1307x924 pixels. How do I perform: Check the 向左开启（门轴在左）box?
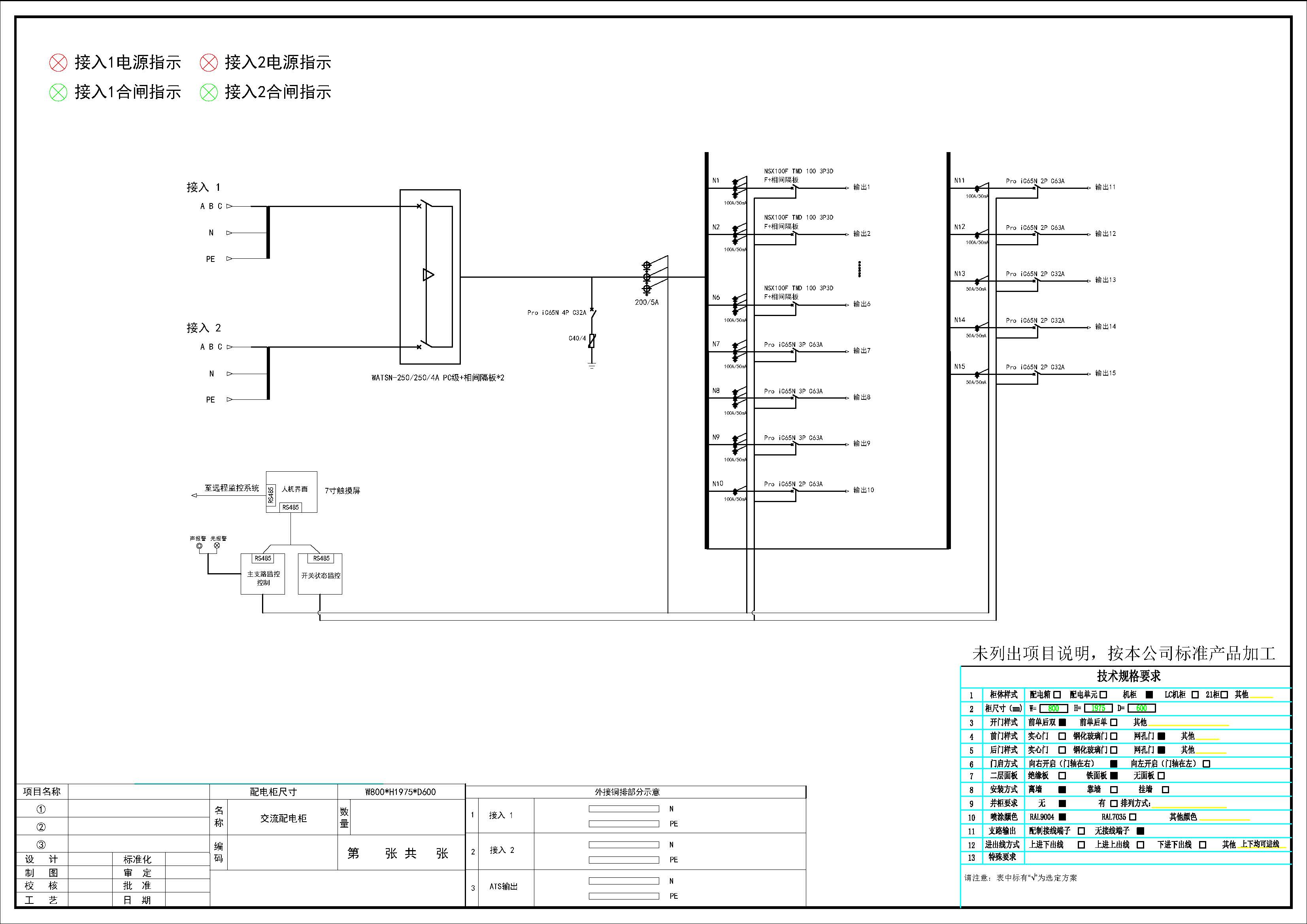click(1206, 764)
